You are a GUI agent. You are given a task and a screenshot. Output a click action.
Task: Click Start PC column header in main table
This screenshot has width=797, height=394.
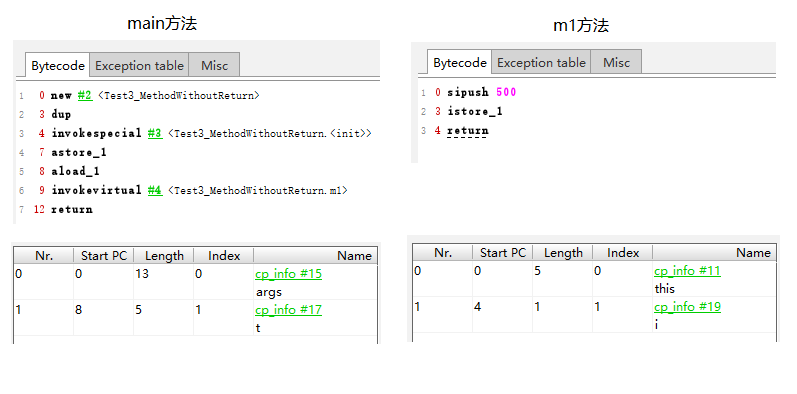tap(104, 255)
